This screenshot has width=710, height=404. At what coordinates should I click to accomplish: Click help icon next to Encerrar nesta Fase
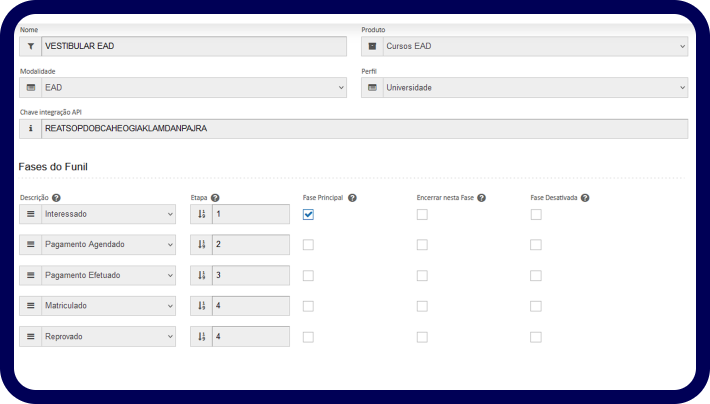[x=482, y=198]
